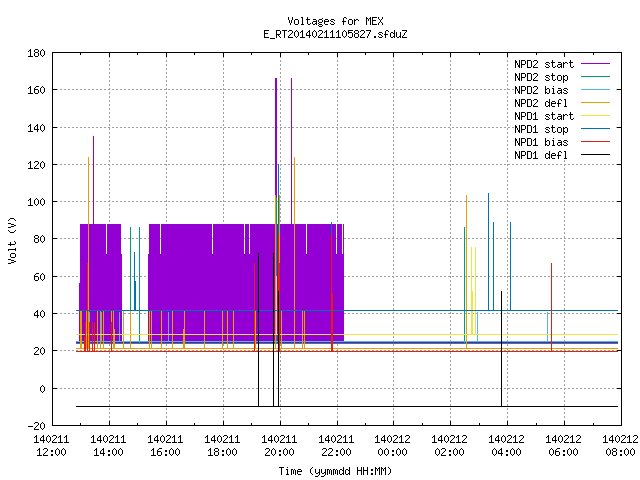The height and width of the screenshot is (480, 640).
Task: Click the '140211 14:00' time tick label
Action: (108, 446)
